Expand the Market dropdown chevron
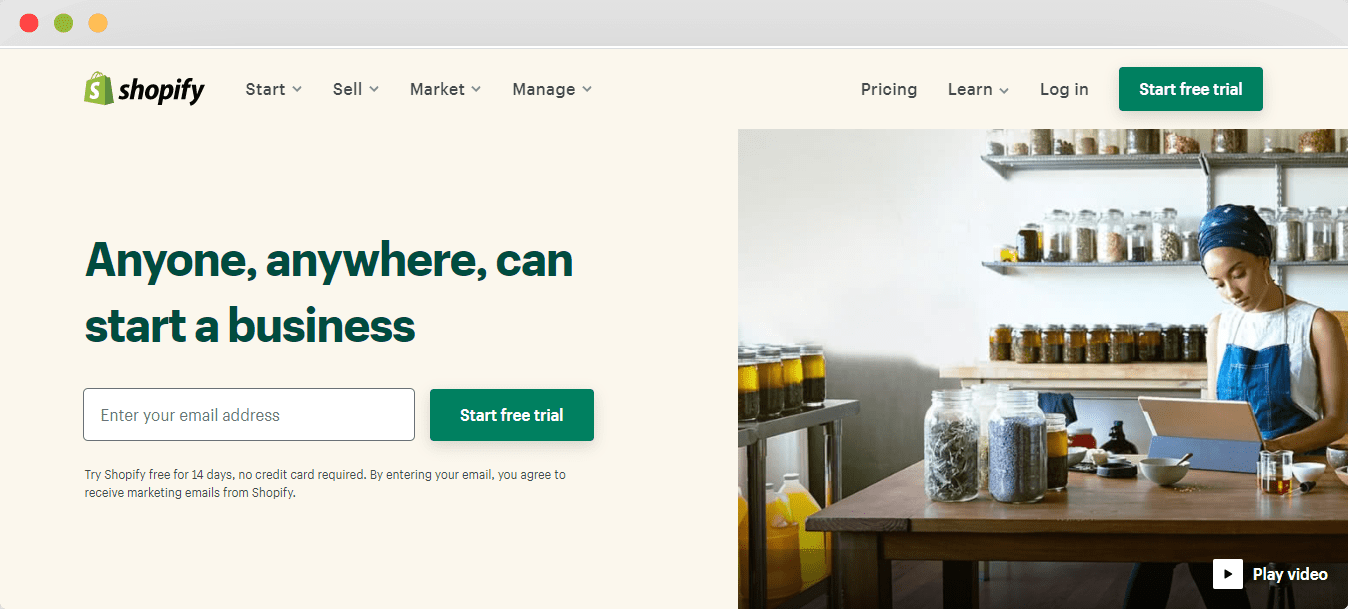This screenshot has width=1348, height=609. pyautogui.click(x=476, y=89)
